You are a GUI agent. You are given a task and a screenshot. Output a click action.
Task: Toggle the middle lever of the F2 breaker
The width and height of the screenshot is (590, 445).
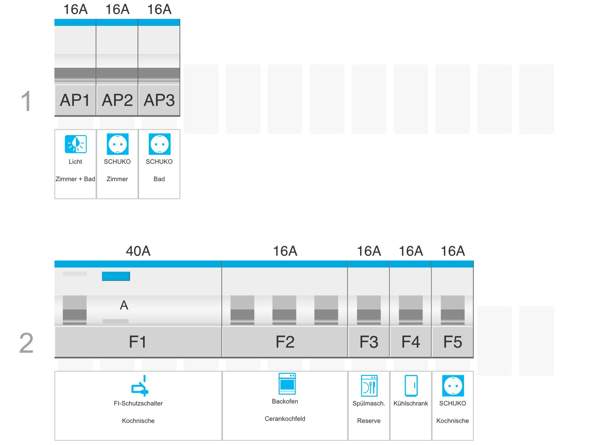click(x=284, y=310)
